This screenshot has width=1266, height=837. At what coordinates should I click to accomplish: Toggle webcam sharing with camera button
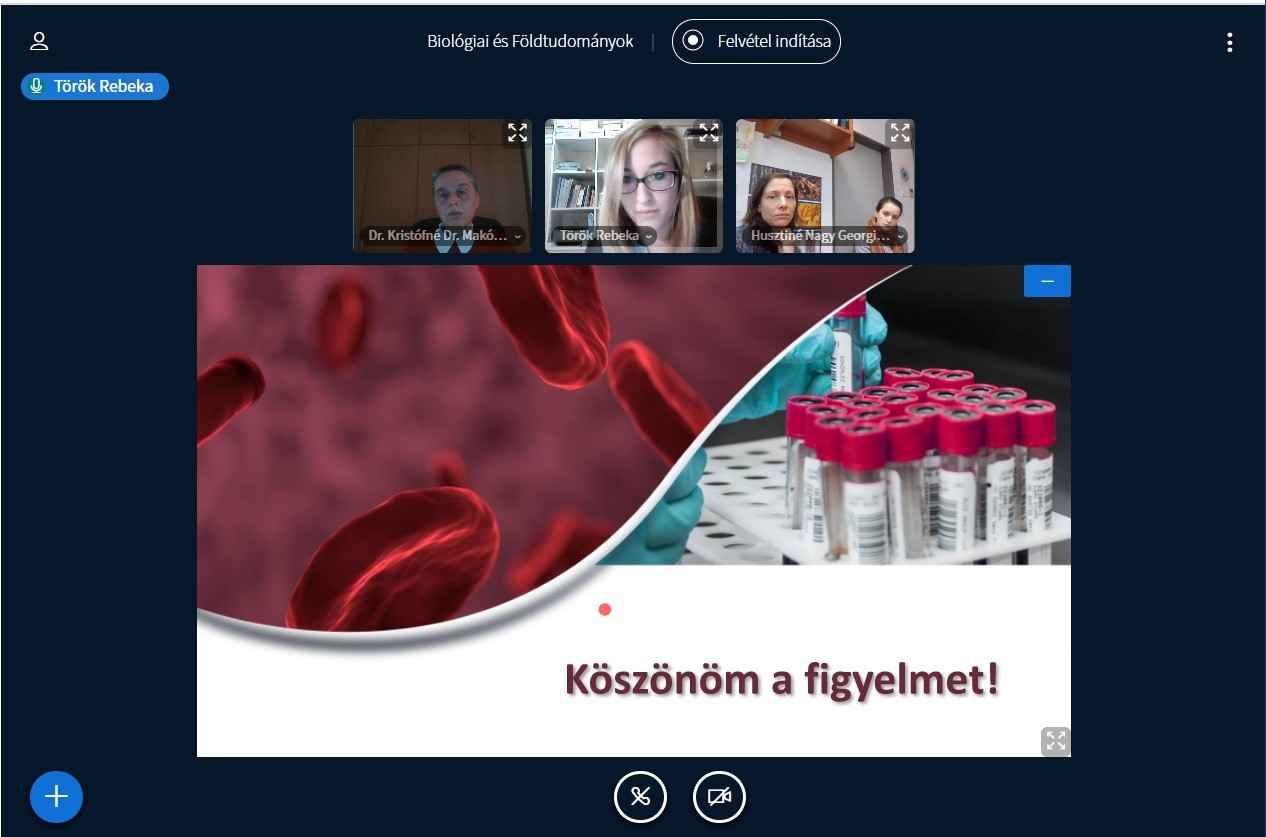point(719,797)
